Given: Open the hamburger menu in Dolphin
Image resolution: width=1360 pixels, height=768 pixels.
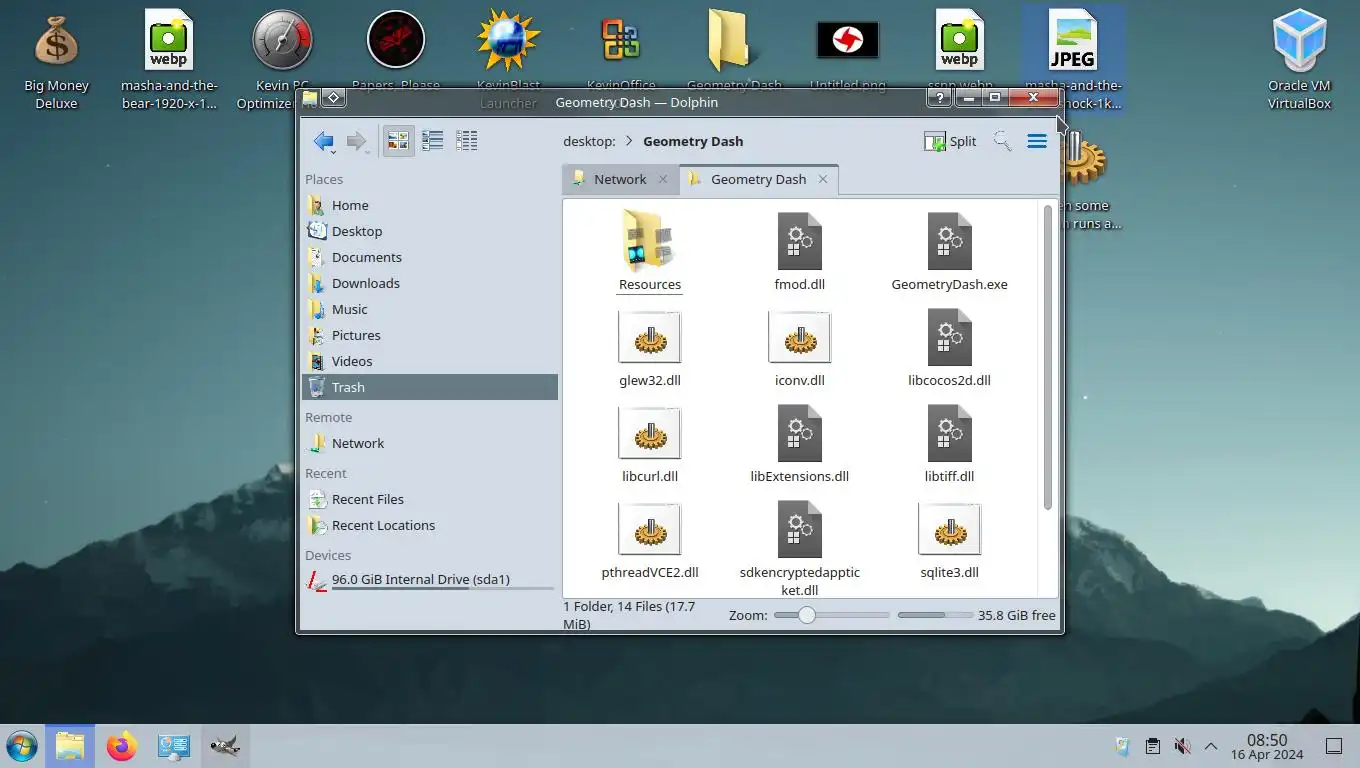Looking at the screenshot, I should [1037, 141].
